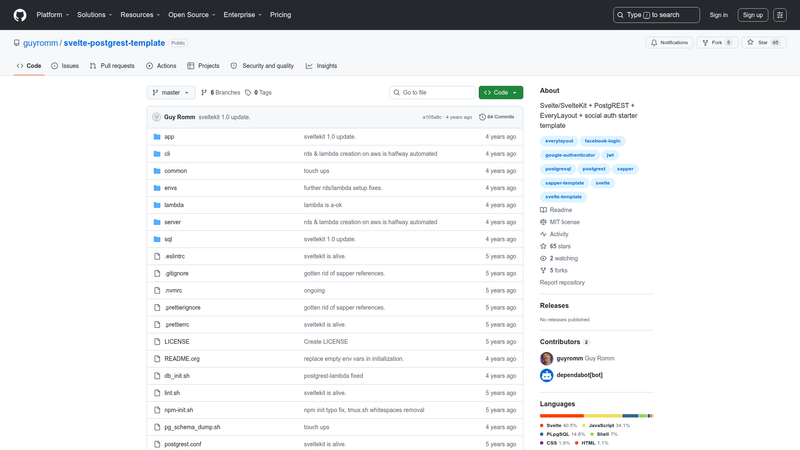View the 64 Commits history

496,117
